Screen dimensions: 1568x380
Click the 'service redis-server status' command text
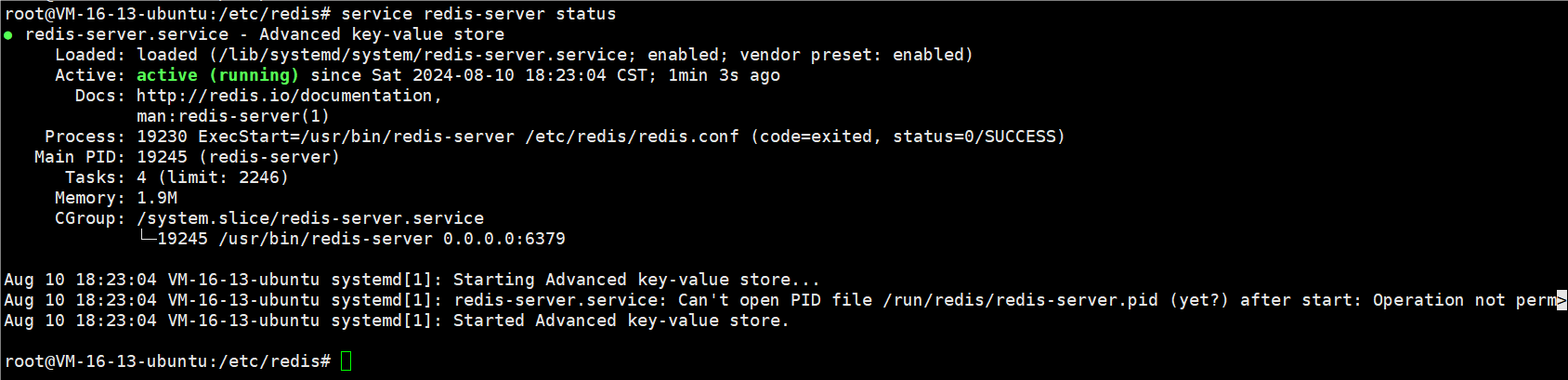(478, 14)
